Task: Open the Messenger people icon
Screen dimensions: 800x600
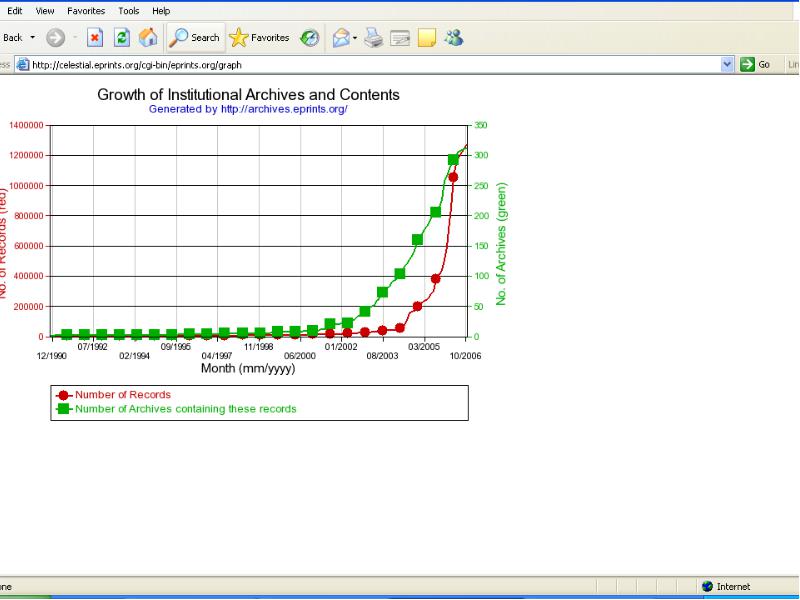Action: click(x=454, y=38)
